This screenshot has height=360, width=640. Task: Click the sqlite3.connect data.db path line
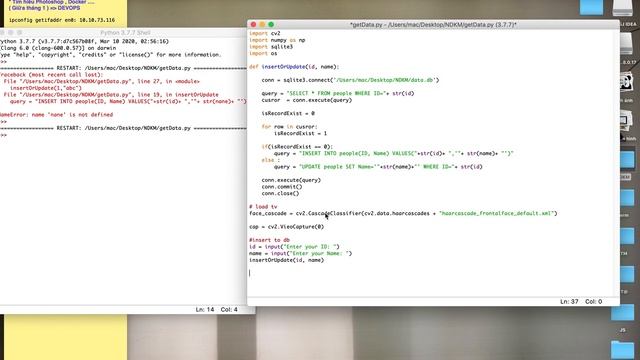(x=350, y=80)
